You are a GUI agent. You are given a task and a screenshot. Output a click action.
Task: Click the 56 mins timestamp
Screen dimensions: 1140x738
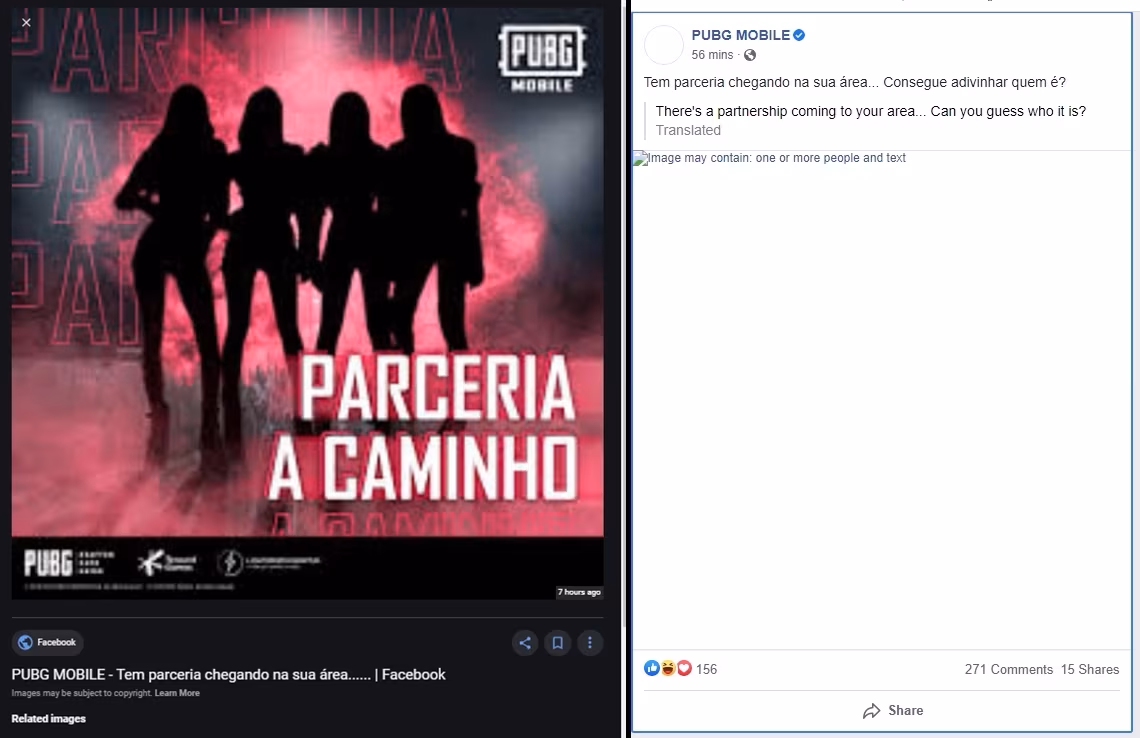coord(712,55)
